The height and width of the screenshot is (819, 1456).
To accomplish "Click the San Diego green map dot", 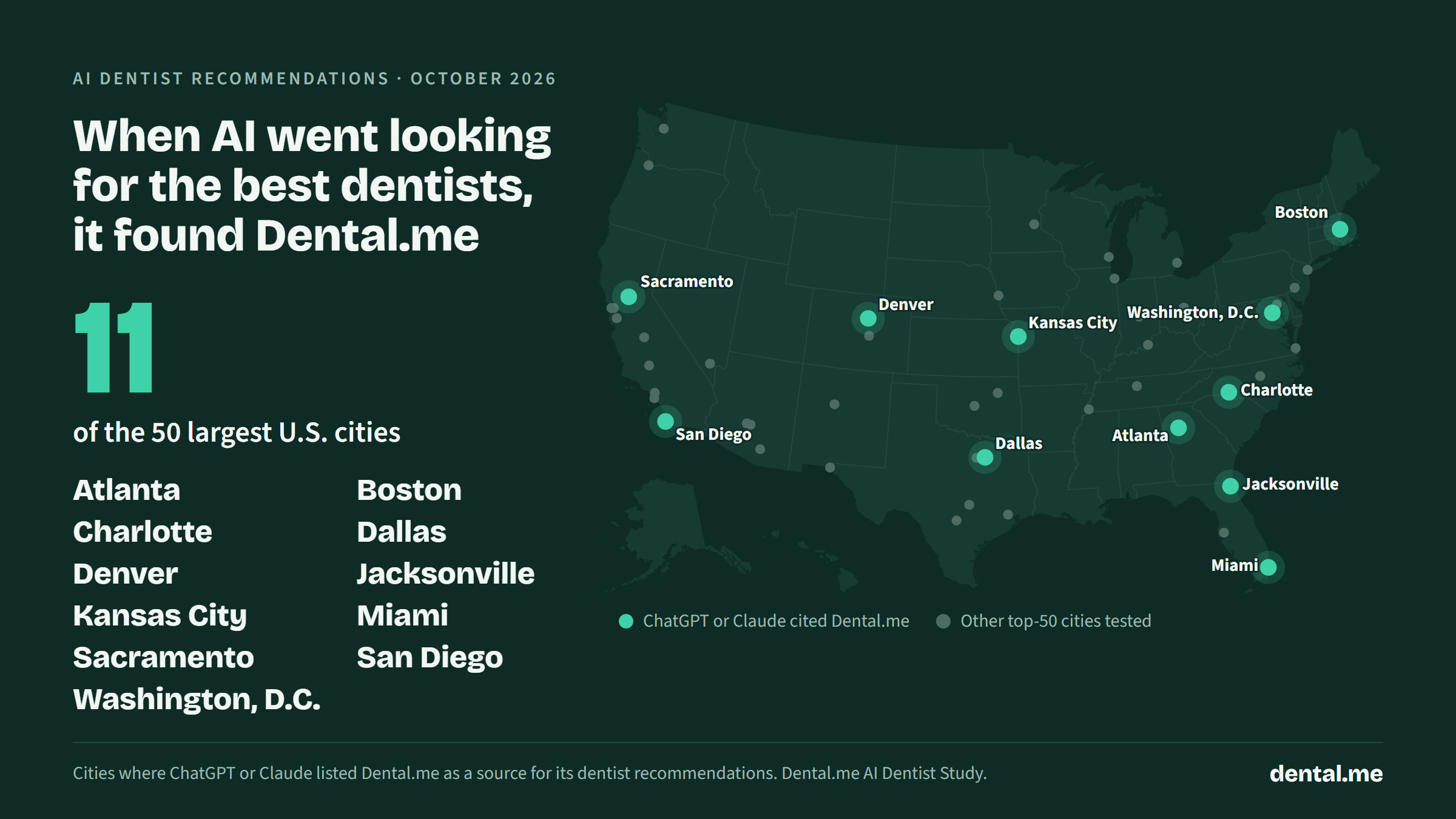I will point(666,421).
